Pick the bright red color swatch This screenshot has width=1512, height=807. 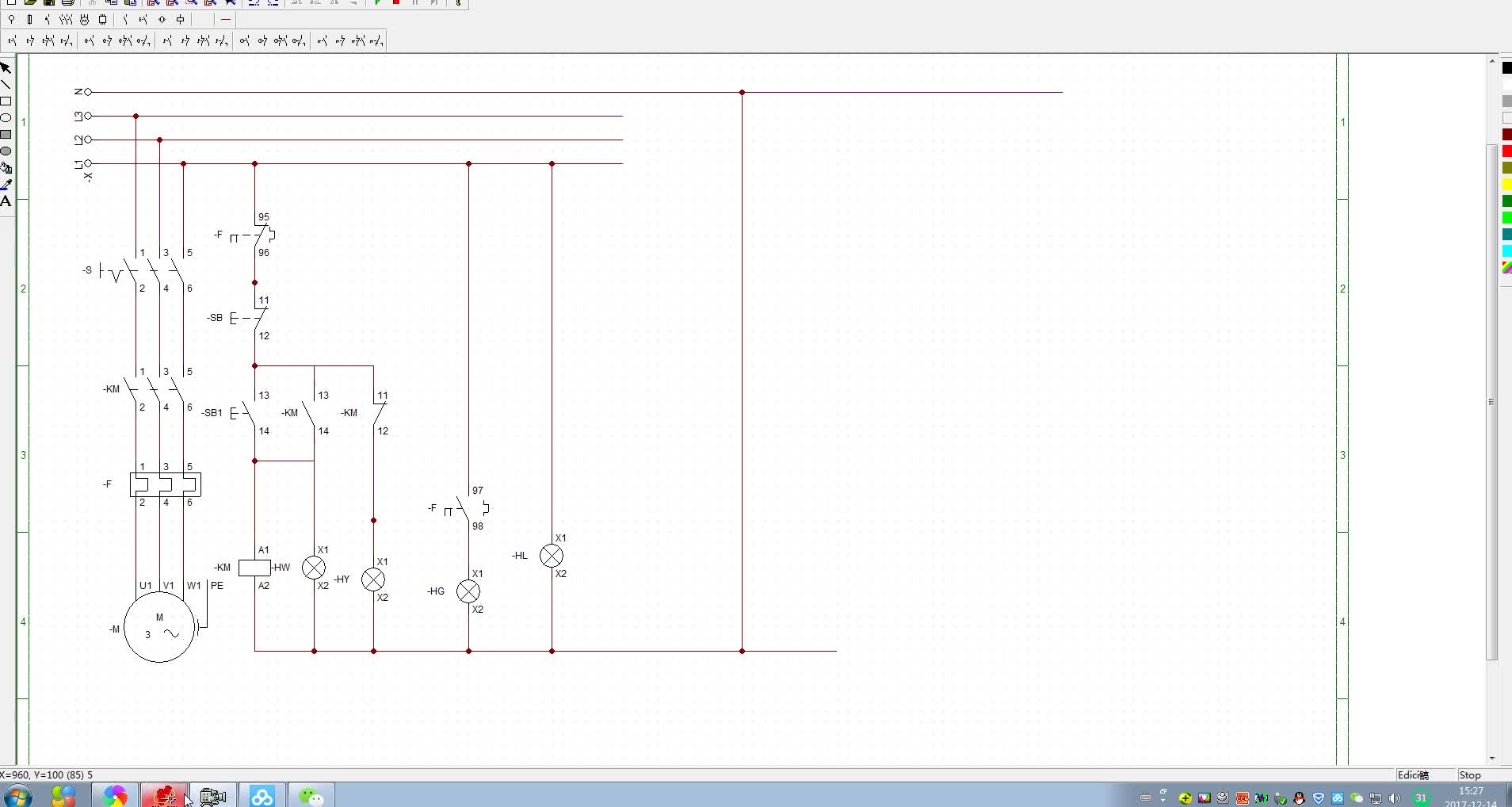point(1507,151)
